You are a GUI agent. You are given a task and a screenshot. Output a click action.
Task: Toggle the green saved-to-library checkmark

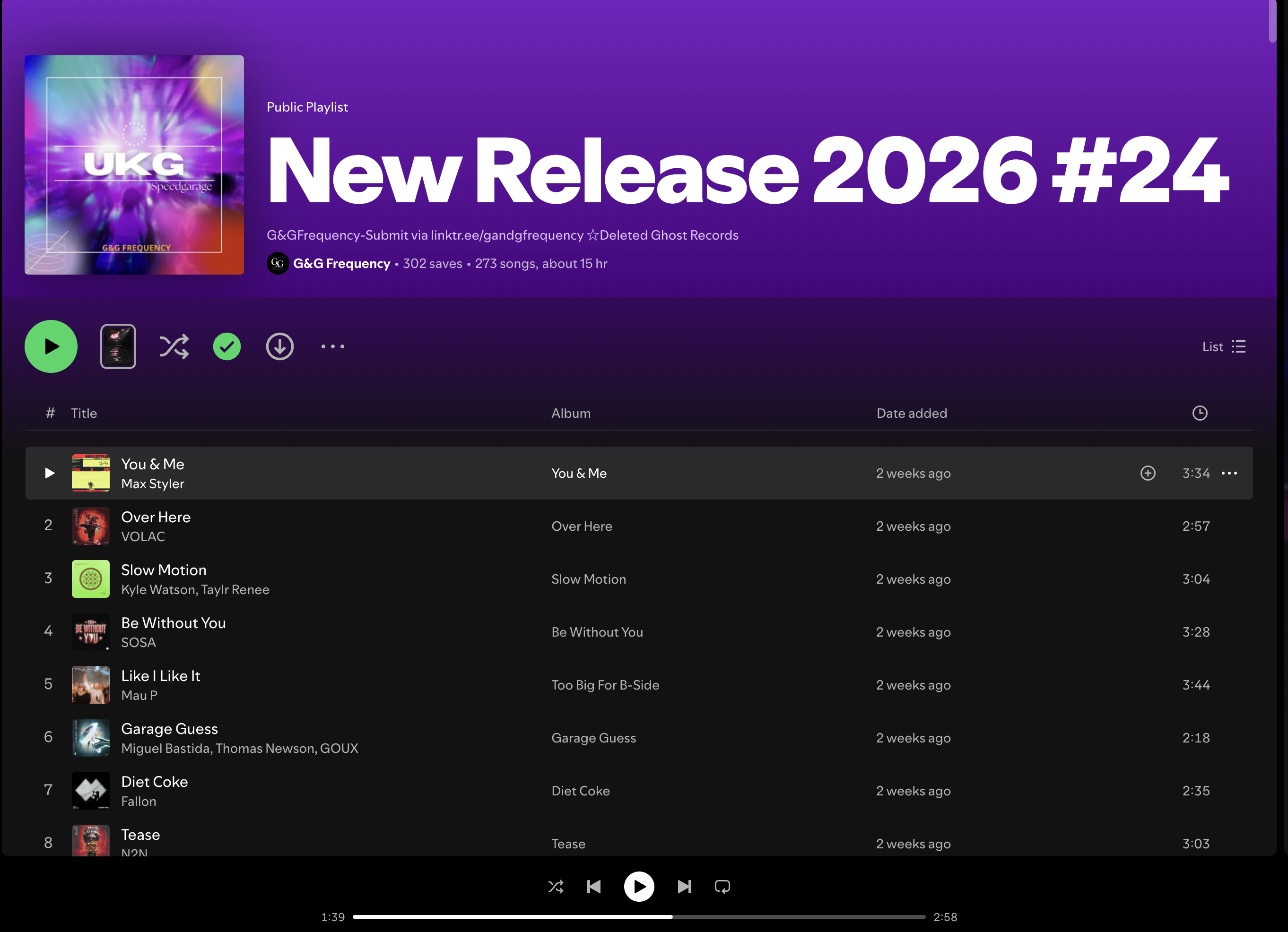coord(226,347)
